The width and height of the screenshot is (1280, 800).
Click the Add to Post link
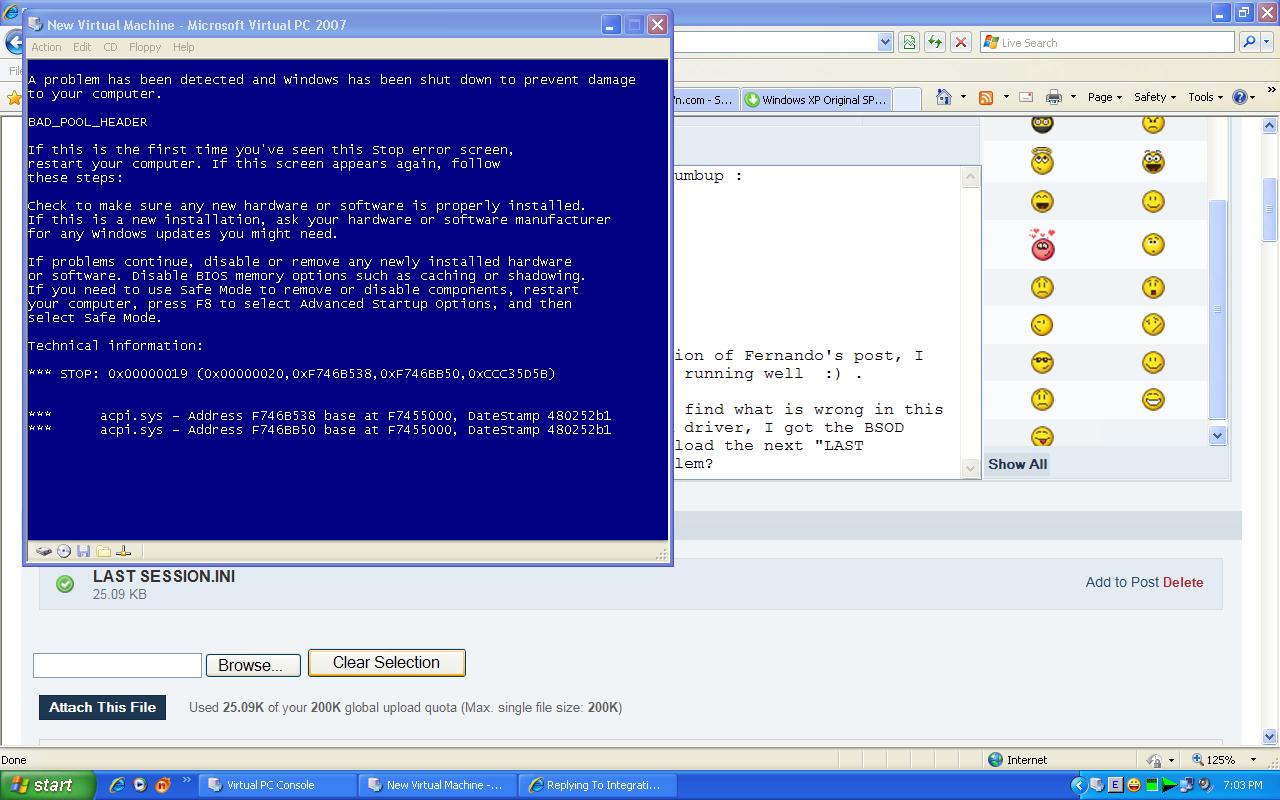pos(1122,582)
